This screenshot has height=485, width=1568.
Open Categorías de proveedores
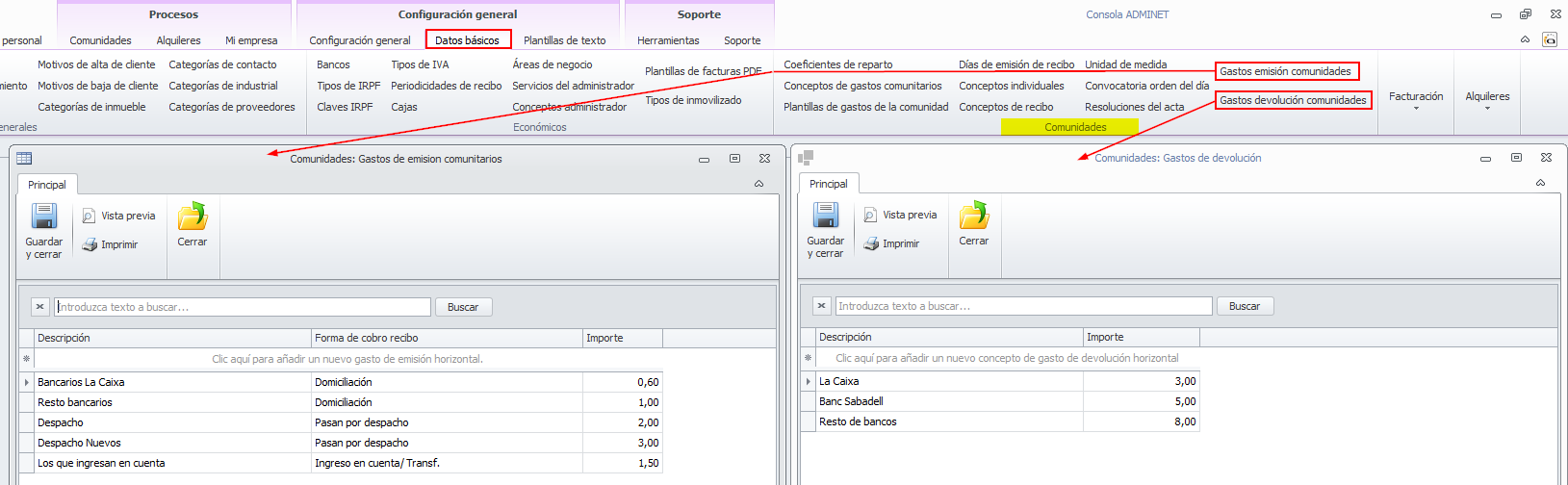point(232,107)
